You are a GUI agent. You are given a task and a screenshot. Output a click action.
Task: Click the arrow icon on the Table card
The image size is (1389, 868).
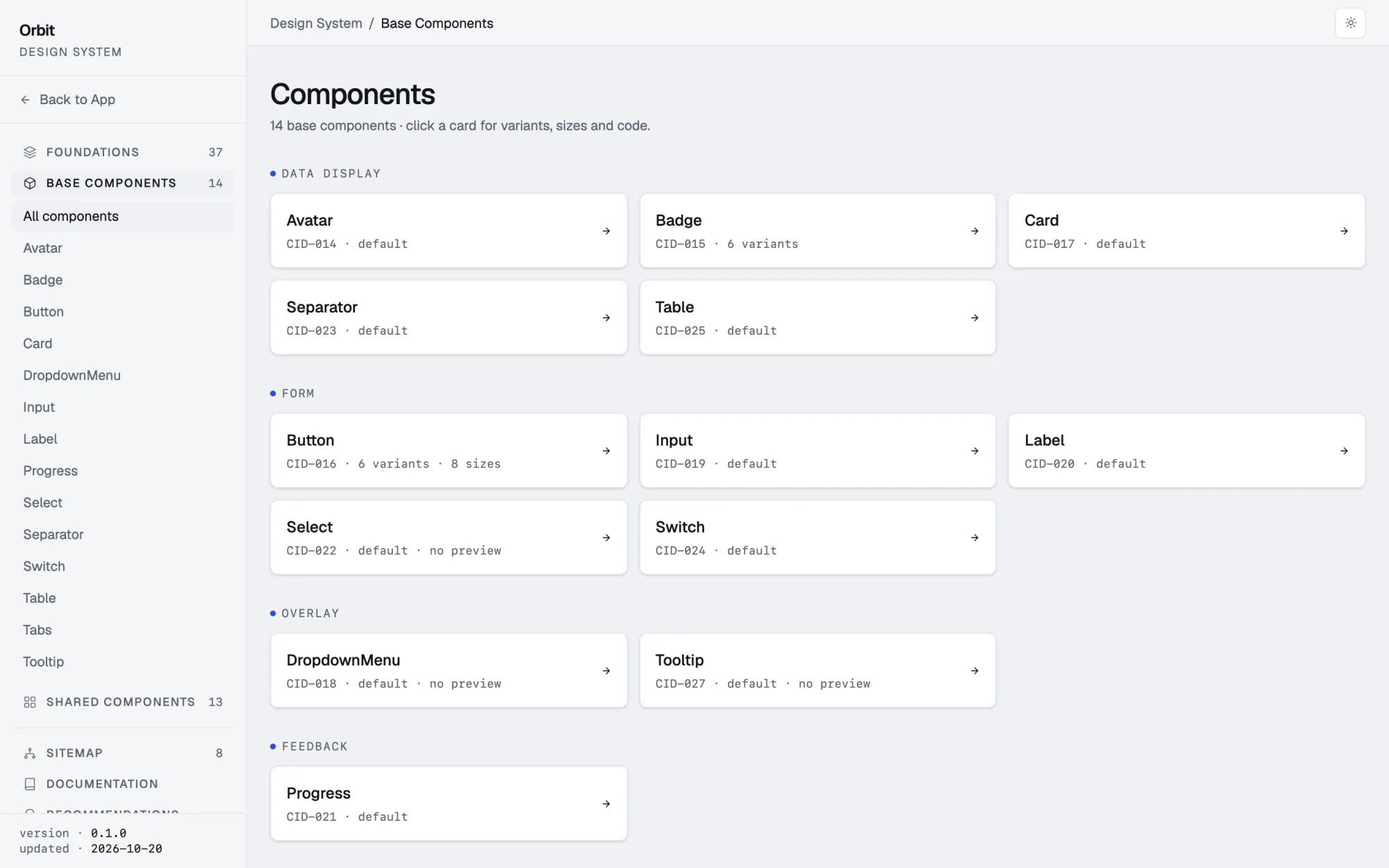(975, 318)
